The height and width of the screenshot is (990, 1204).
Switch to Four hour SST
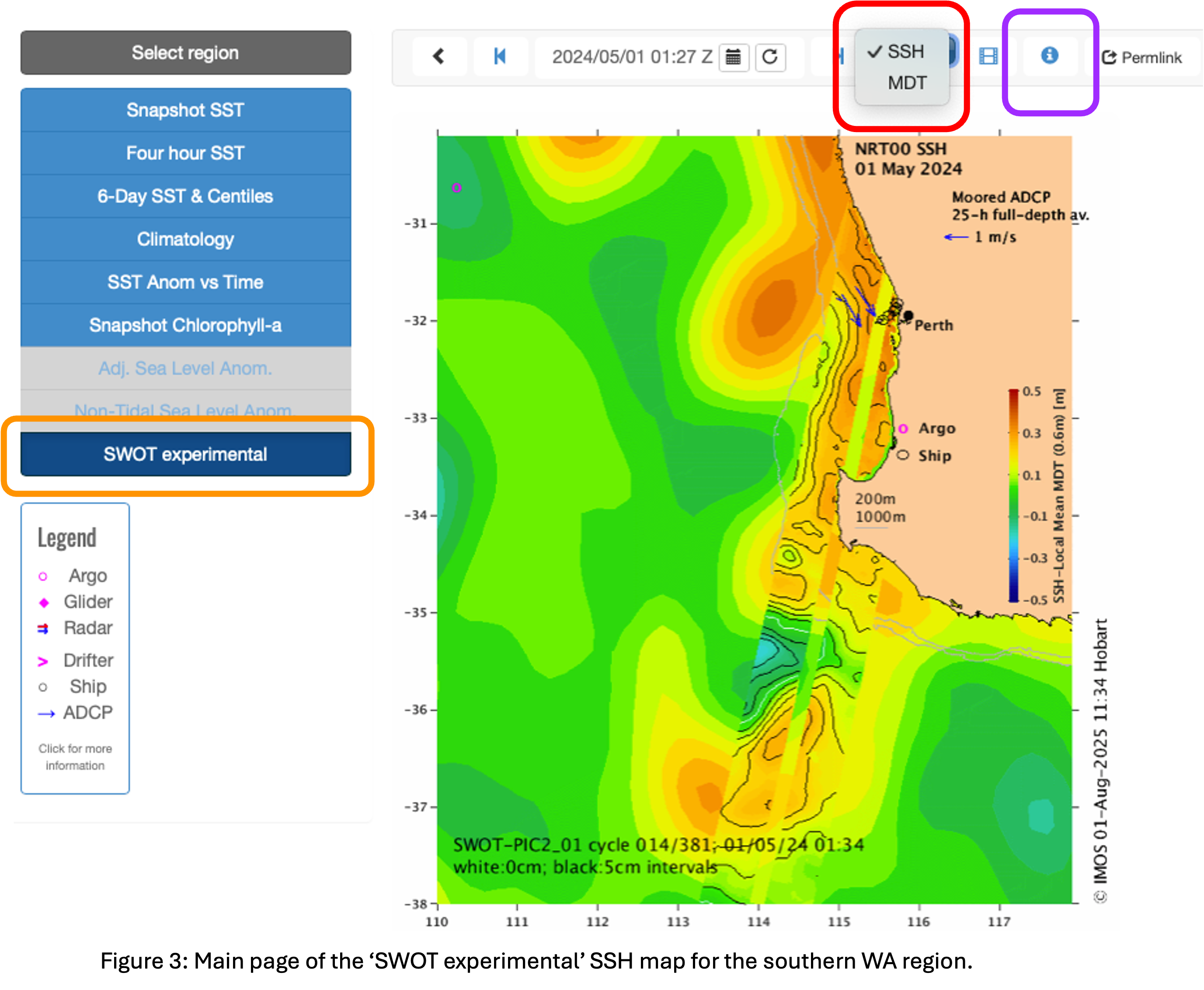(x=186, y=153)
